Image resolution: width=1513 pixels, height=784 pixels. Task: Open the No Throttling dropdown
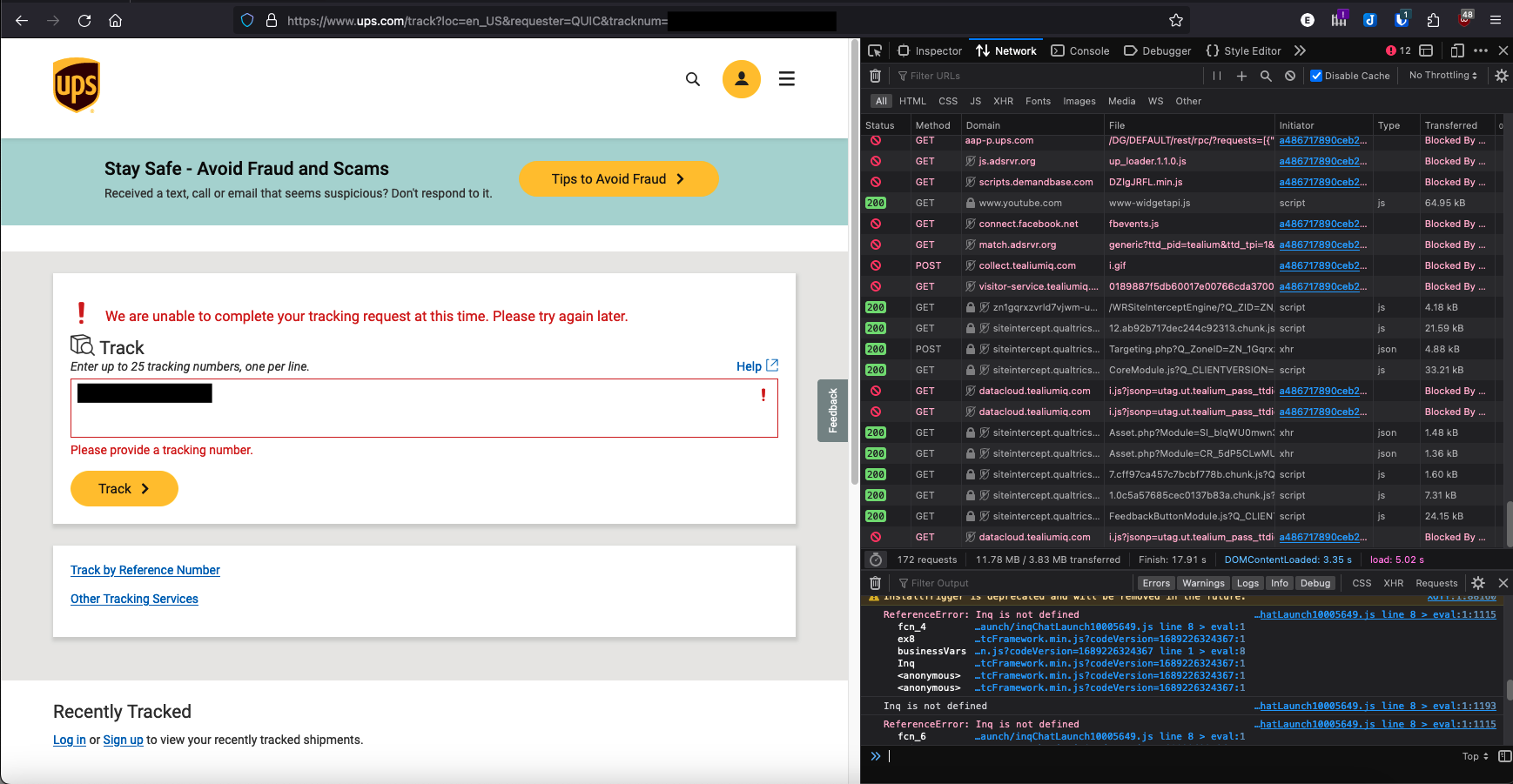tap(1442, 75)
